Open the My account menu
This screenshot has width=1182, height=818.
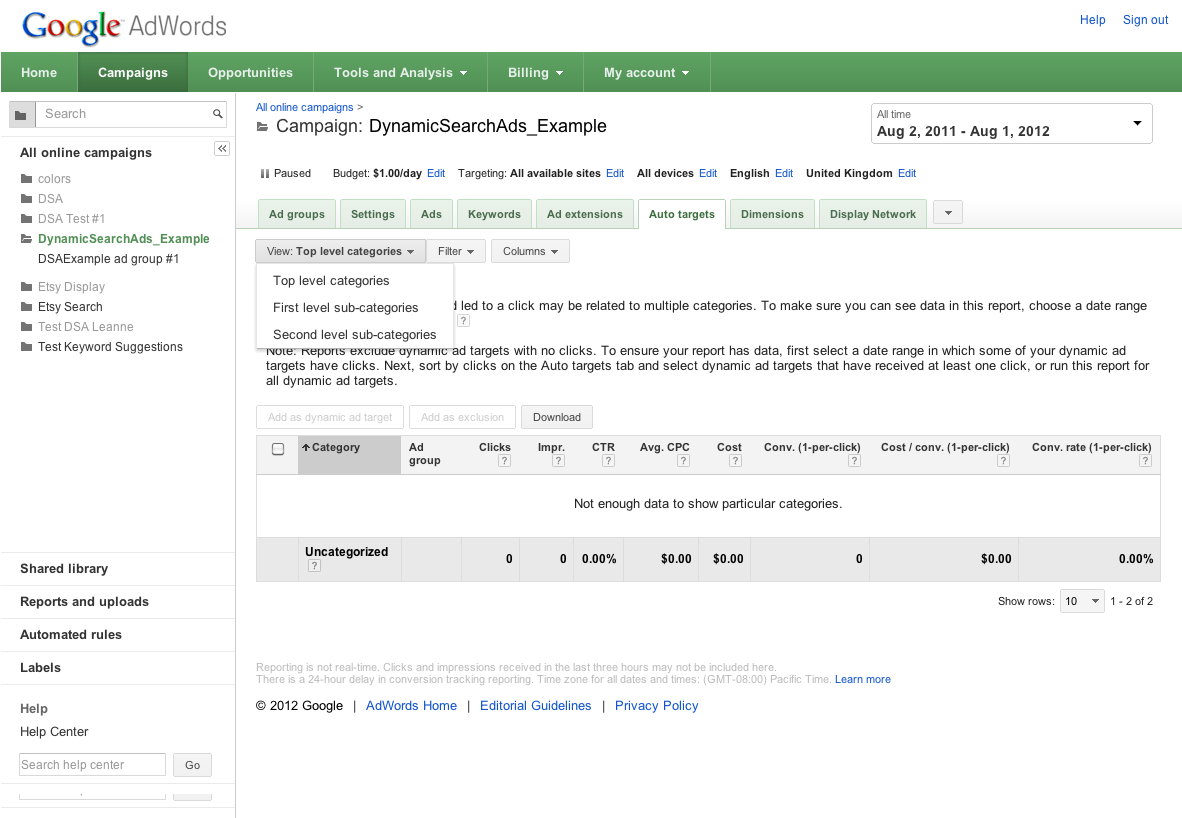tap(646, 72)
